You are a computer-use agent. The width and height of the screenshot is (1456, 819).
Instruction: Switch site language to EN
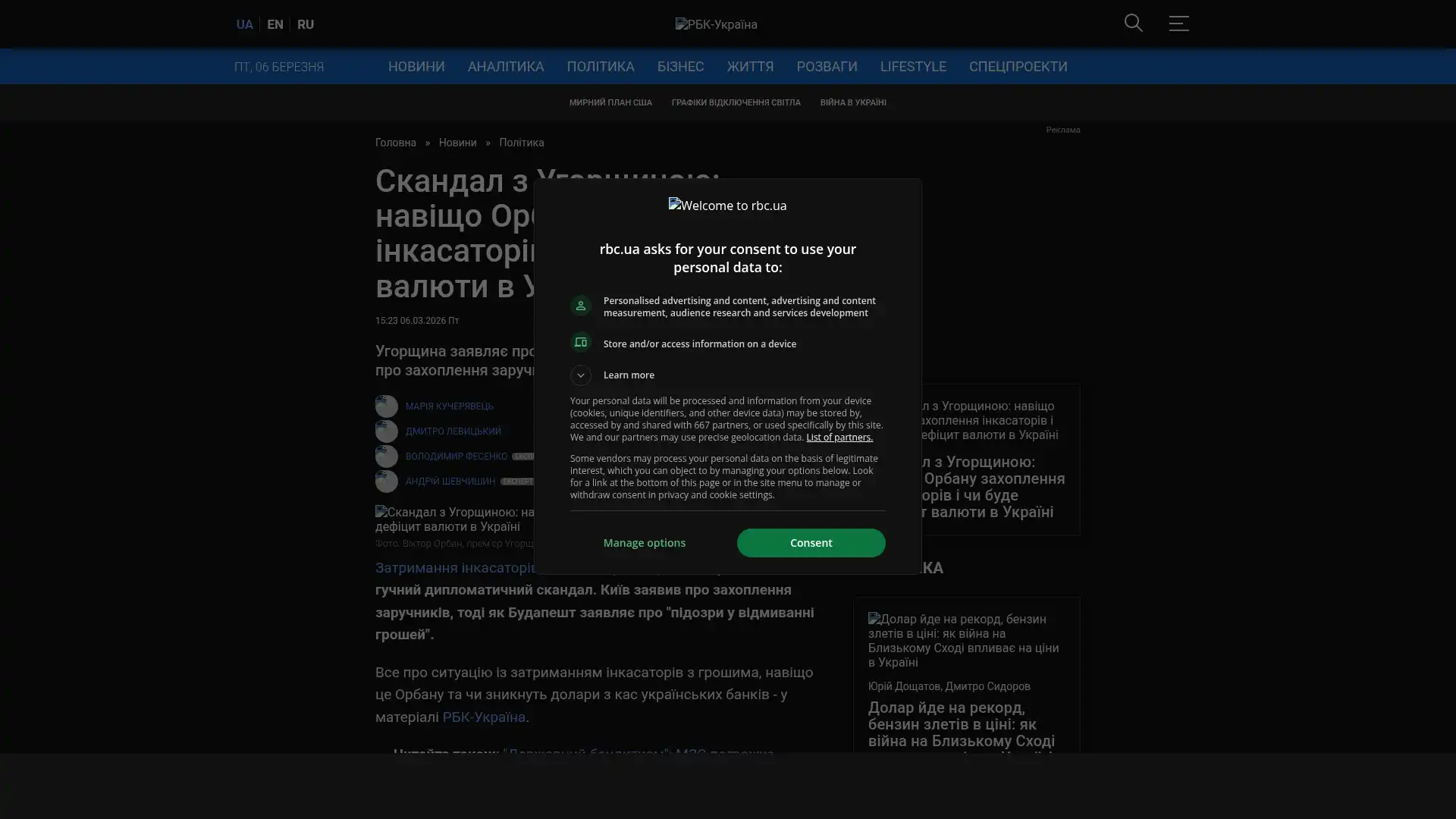(275, 24)
